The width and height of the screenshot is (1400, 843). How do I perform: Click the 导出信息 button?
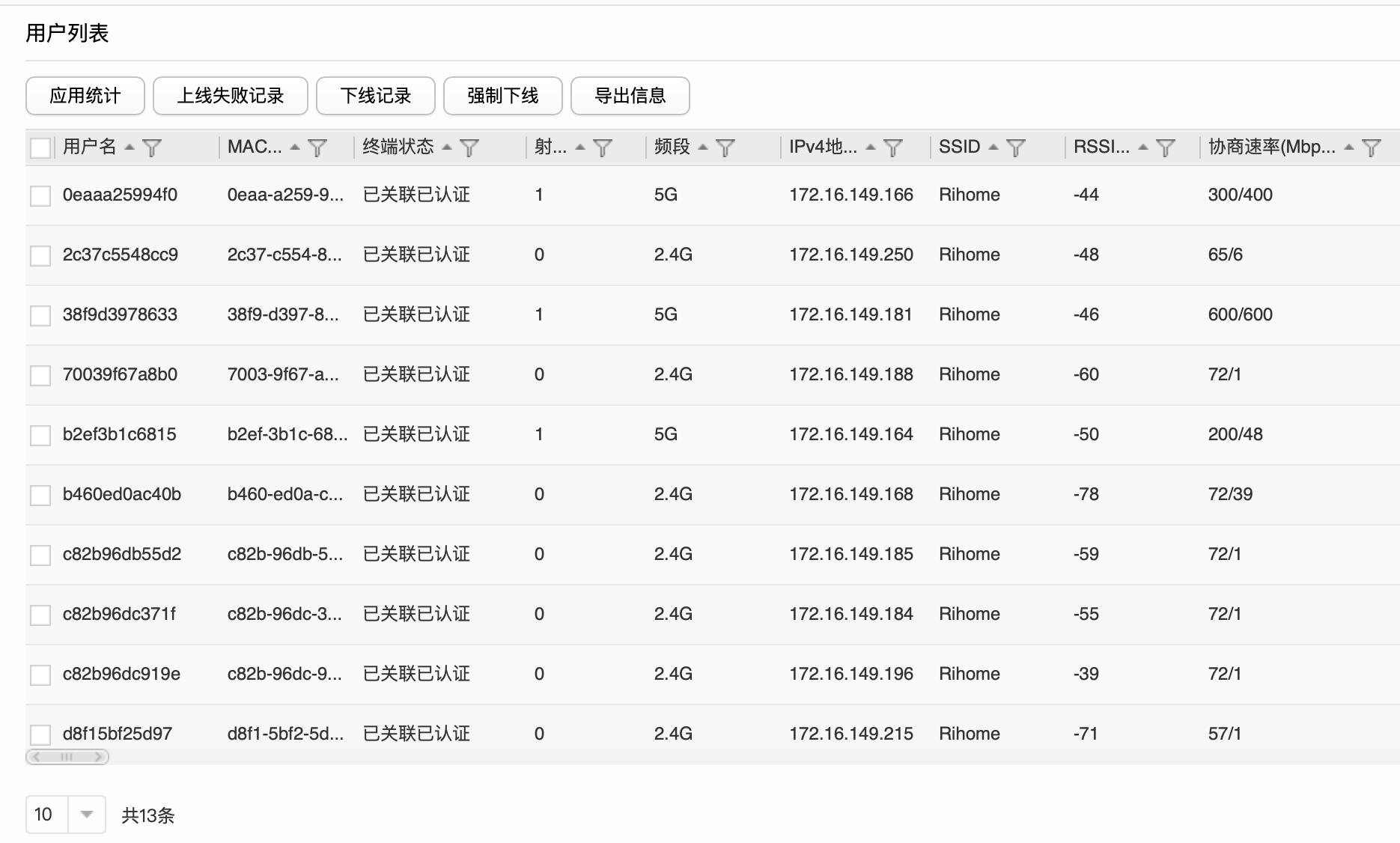[x=630, y=96]
